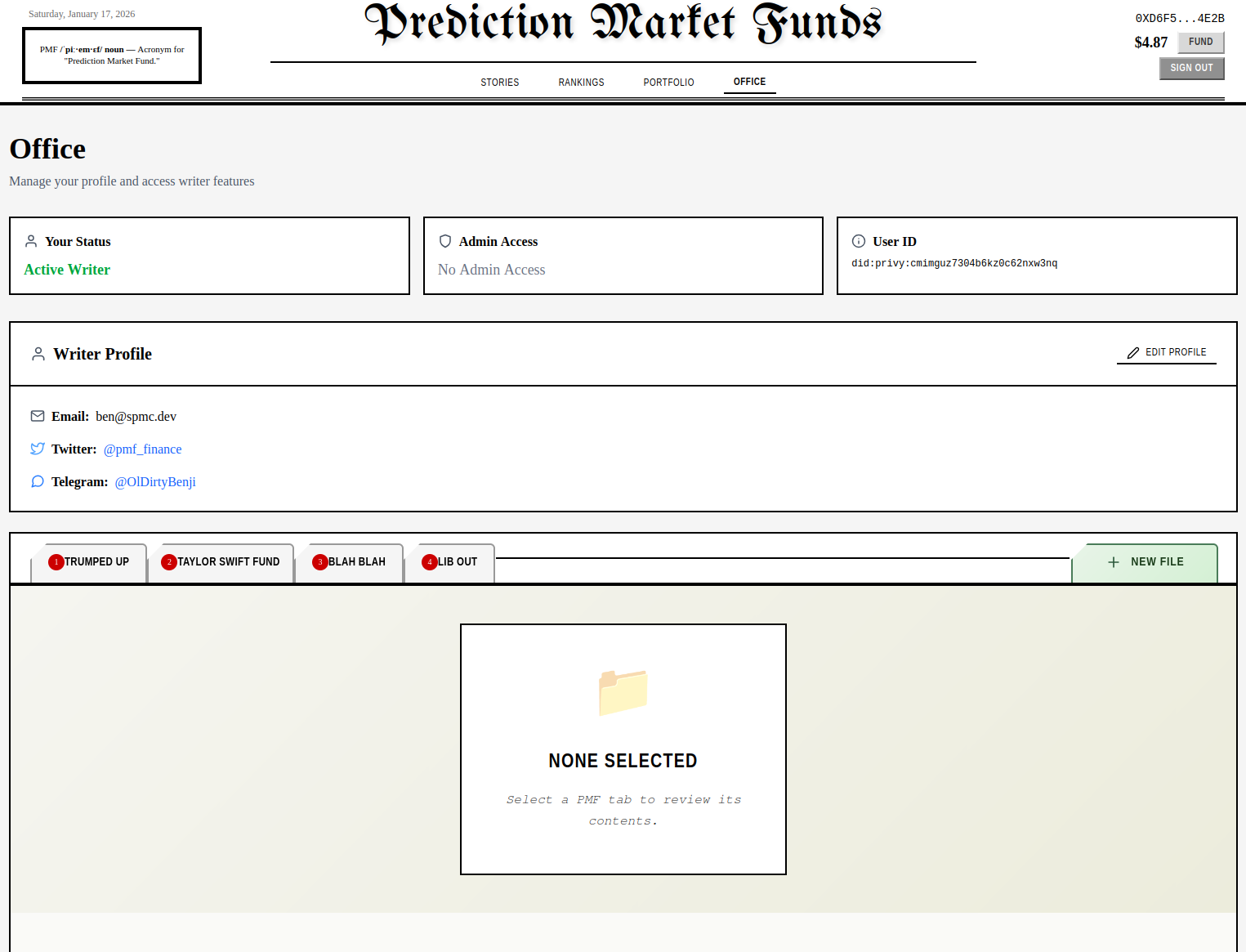
Task: Click the envelope icon beside Email
Action: pos(38,416)
